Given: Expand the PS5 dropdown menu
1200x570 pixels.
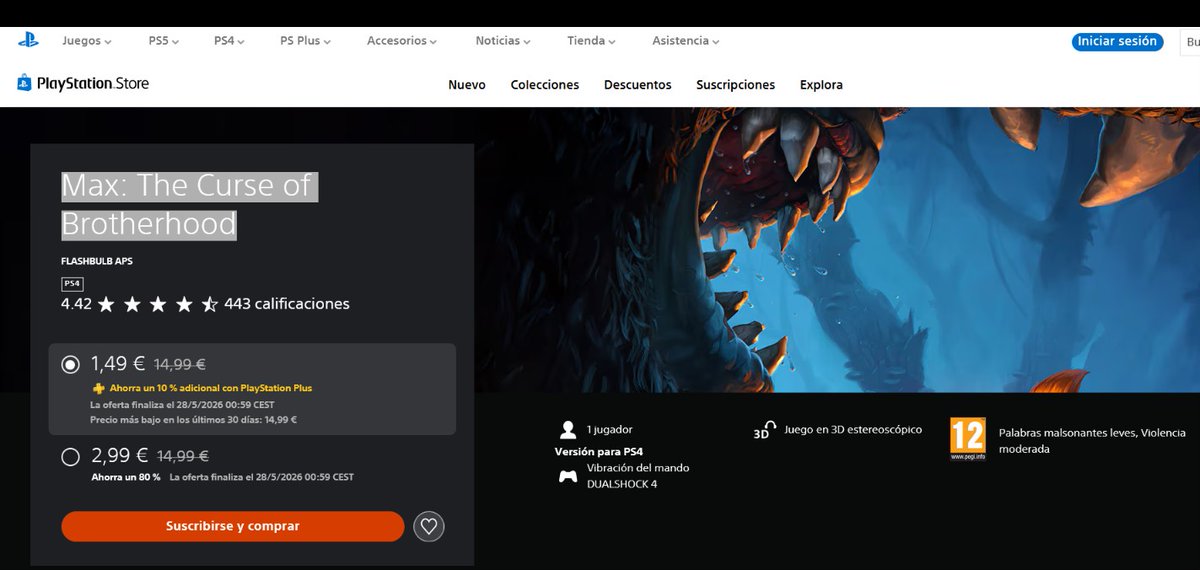Looking at the screenshot, I should (x=164, y=41).
